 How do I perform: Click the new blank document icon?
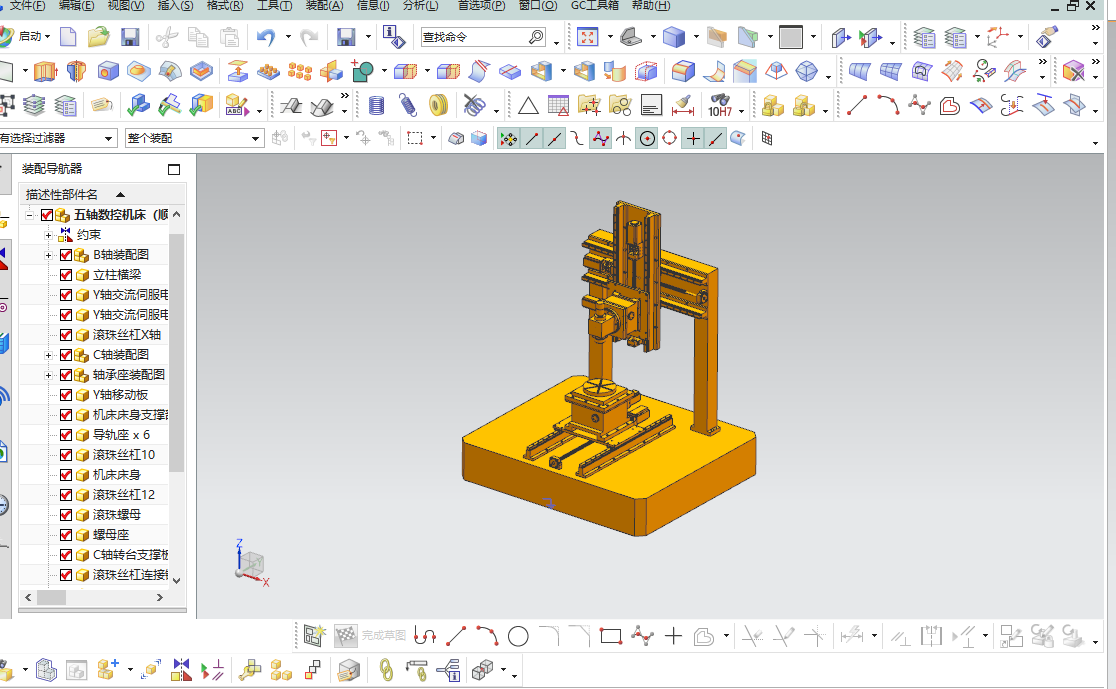(68, 38)
